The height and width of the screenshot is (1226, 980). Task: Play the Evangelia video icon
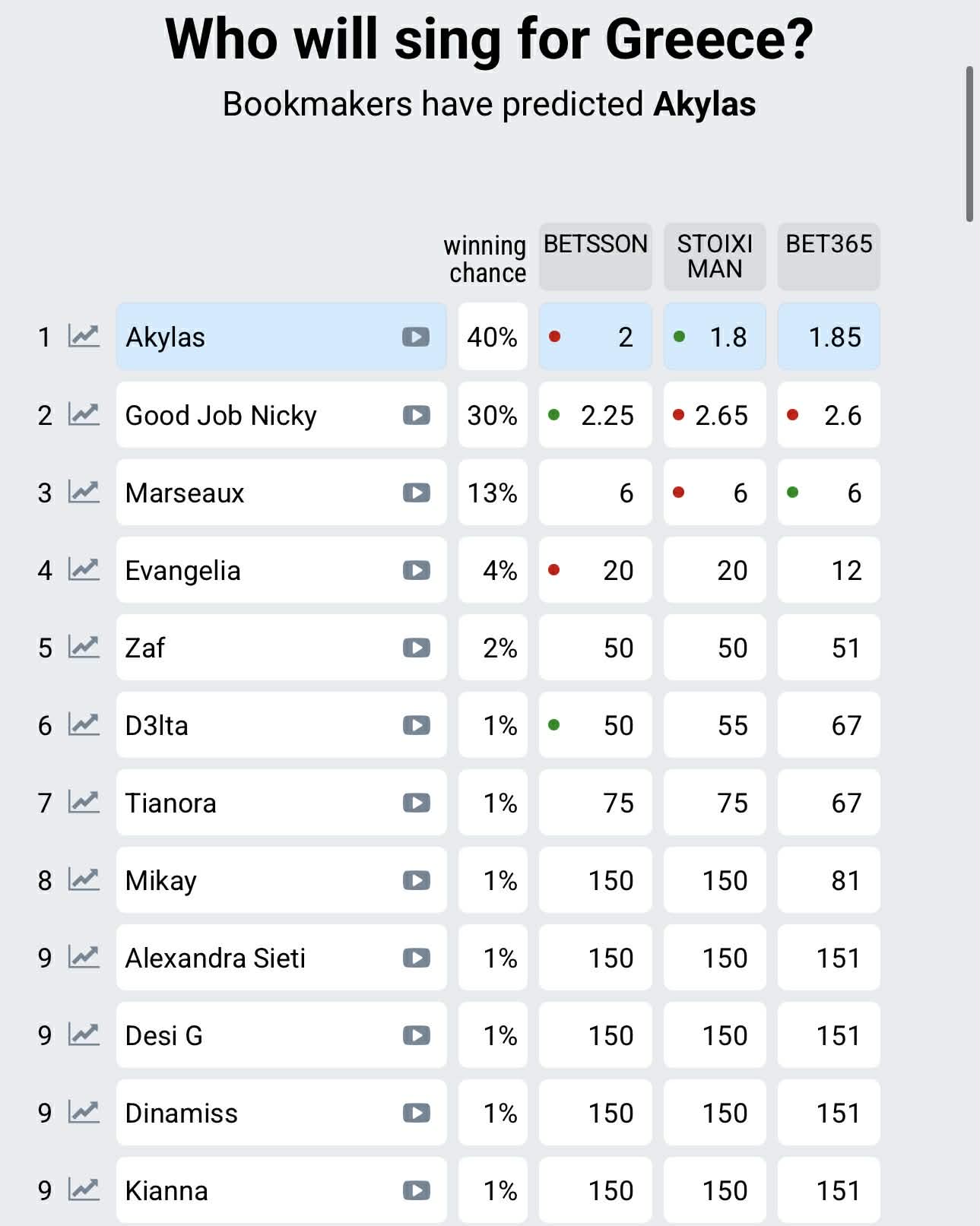point(416,570)
